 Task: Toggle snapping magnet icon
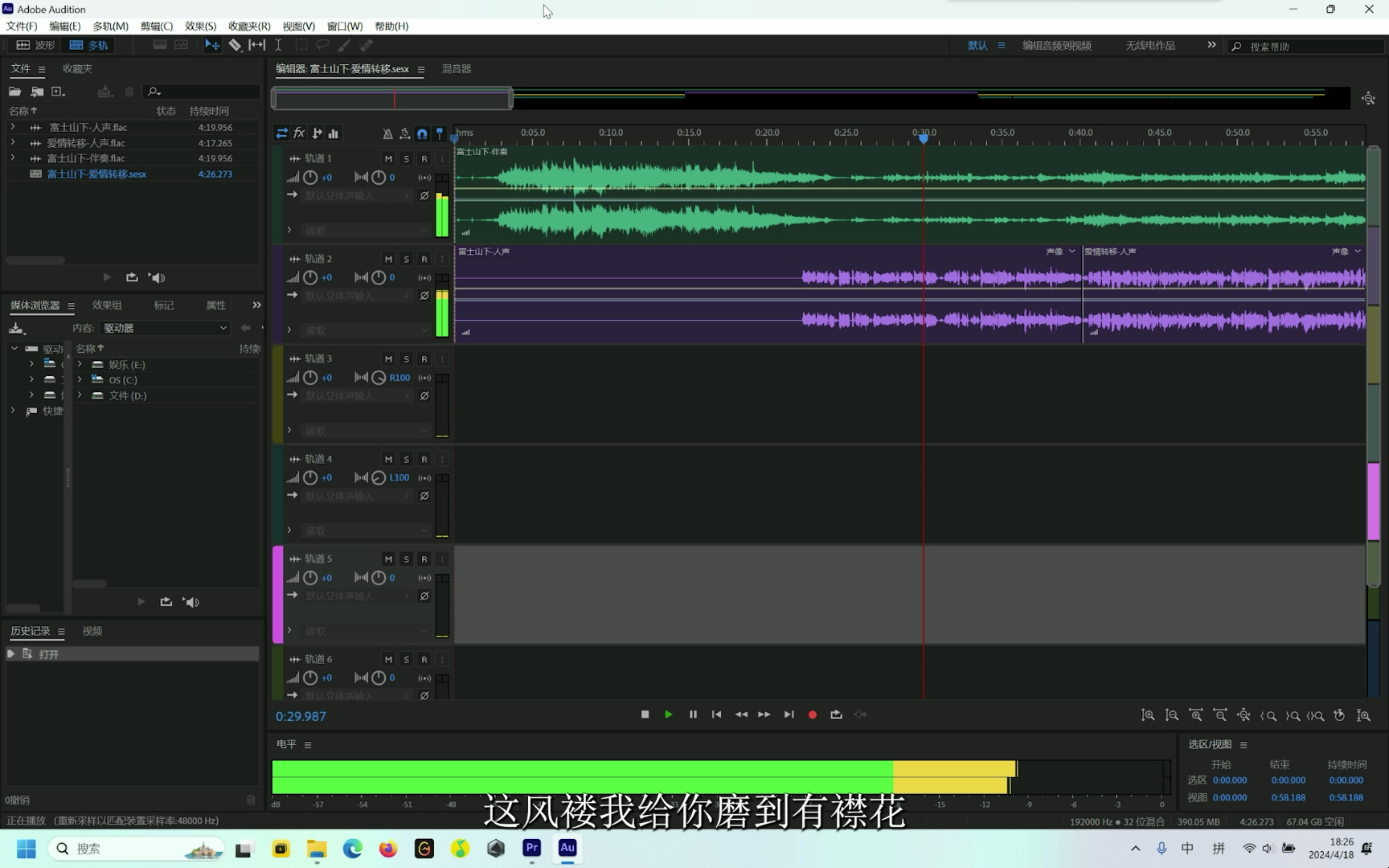422,133
